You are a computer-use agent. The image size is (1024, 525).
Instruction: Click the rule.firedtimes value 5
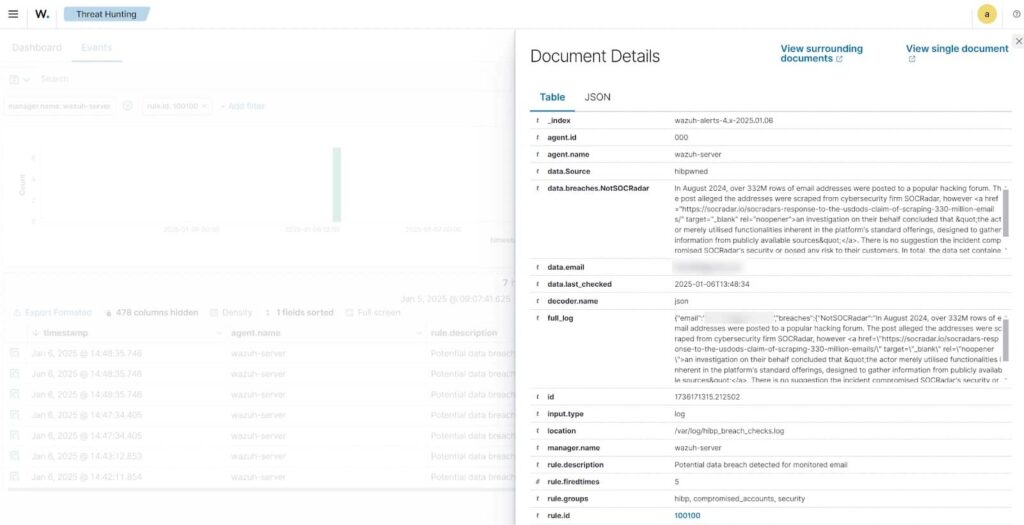677,482
